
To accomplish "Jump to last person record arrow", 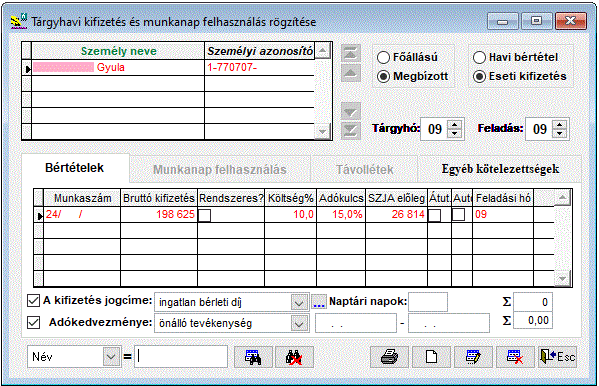I will (x=351, y=131).
